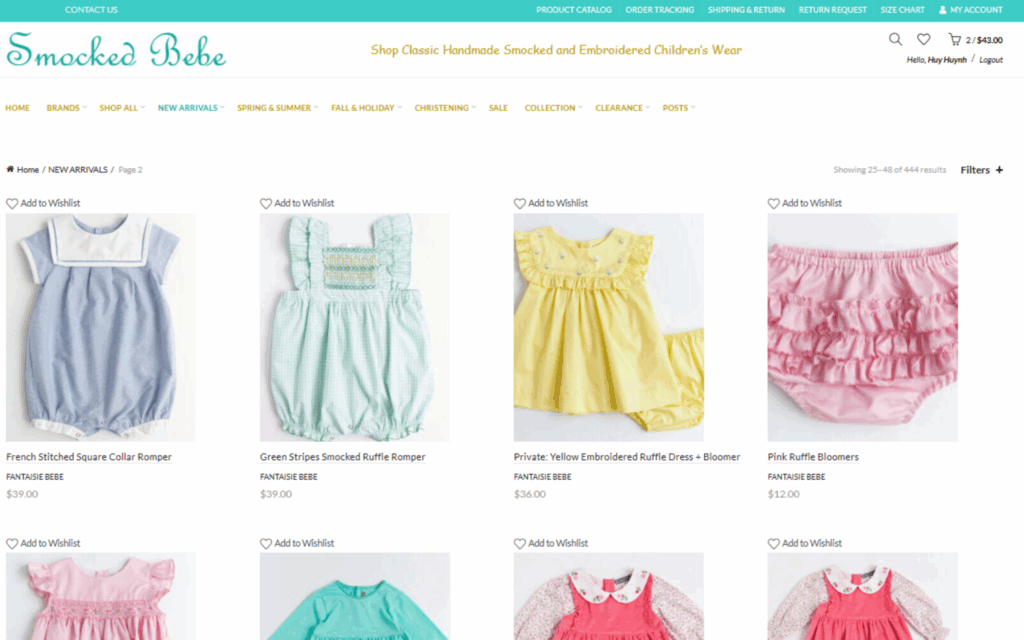Expand the Clearance dropdown menu
Image resolution: width=1024 pixels, height=640 pixels.
pos(622,108)
